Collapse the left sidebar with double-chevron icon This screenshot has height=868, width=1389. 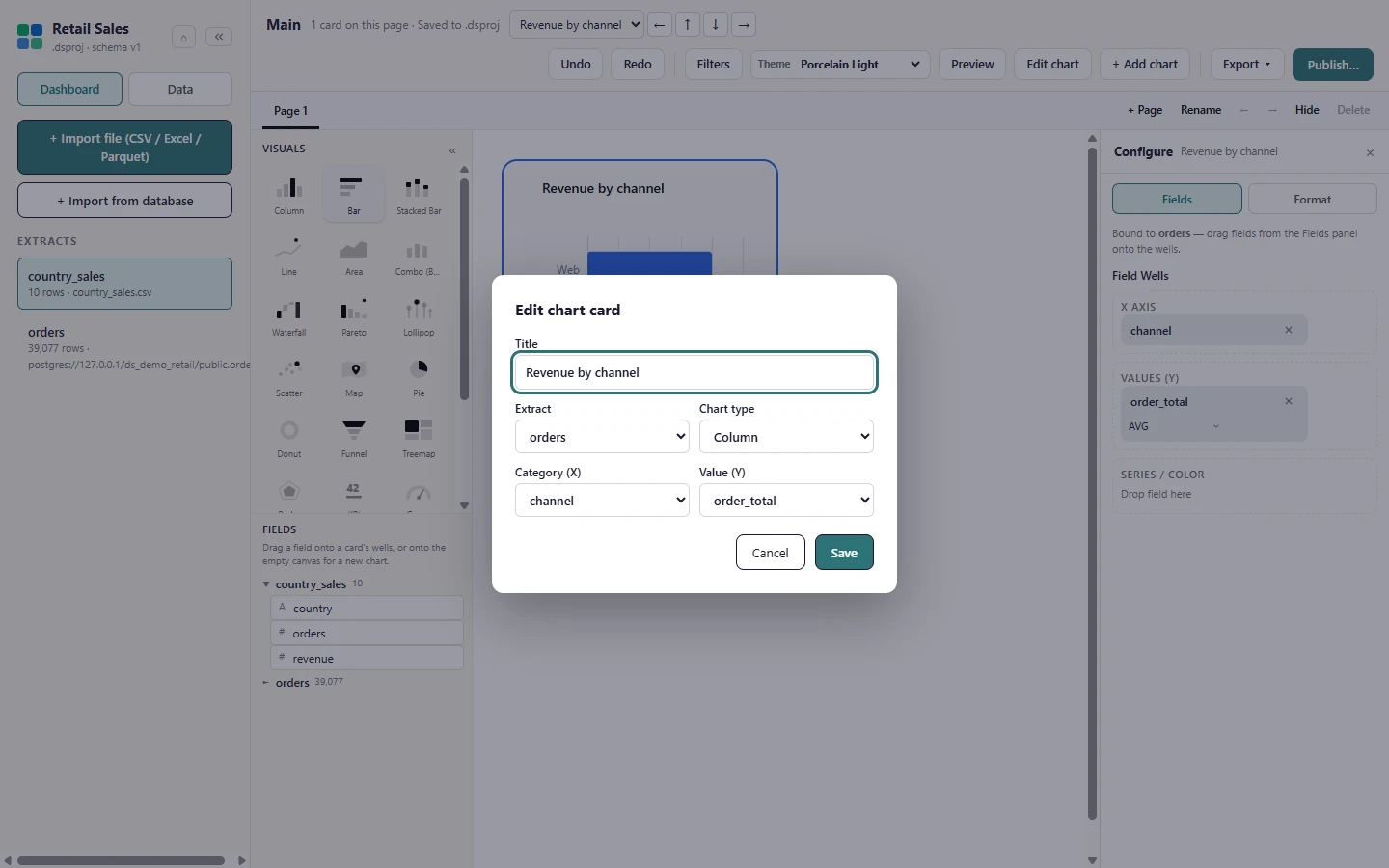click(x=219, y=37)
